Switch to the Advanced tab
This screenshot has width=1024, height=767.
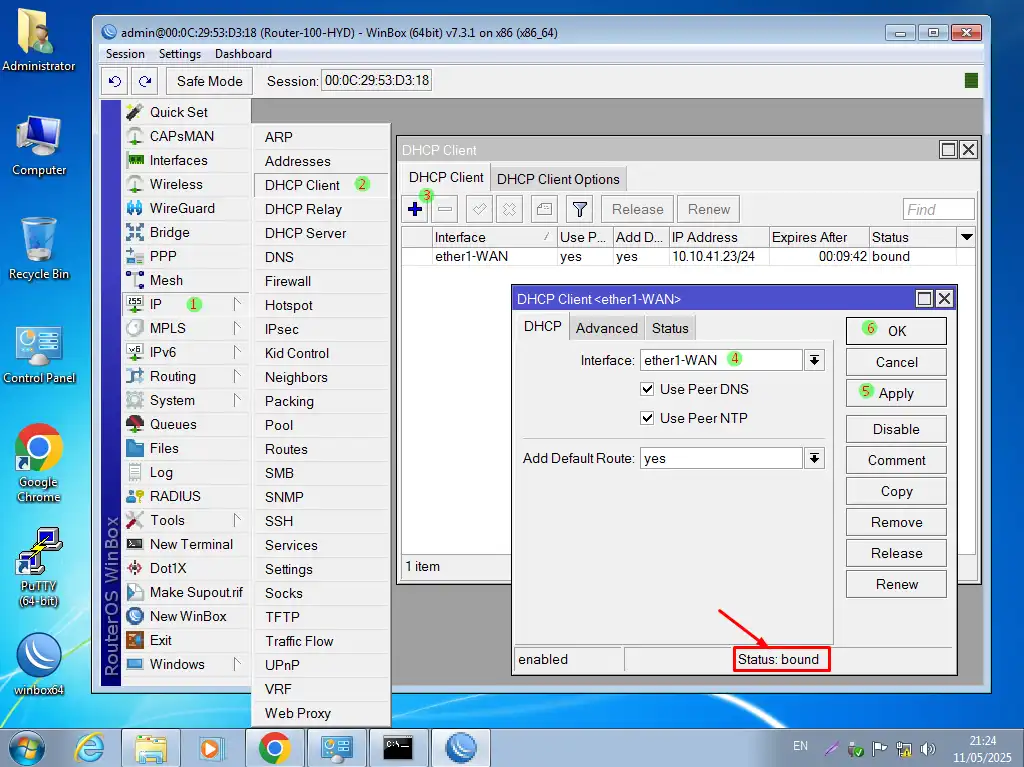pyautogui.click(x=606, y=328)
